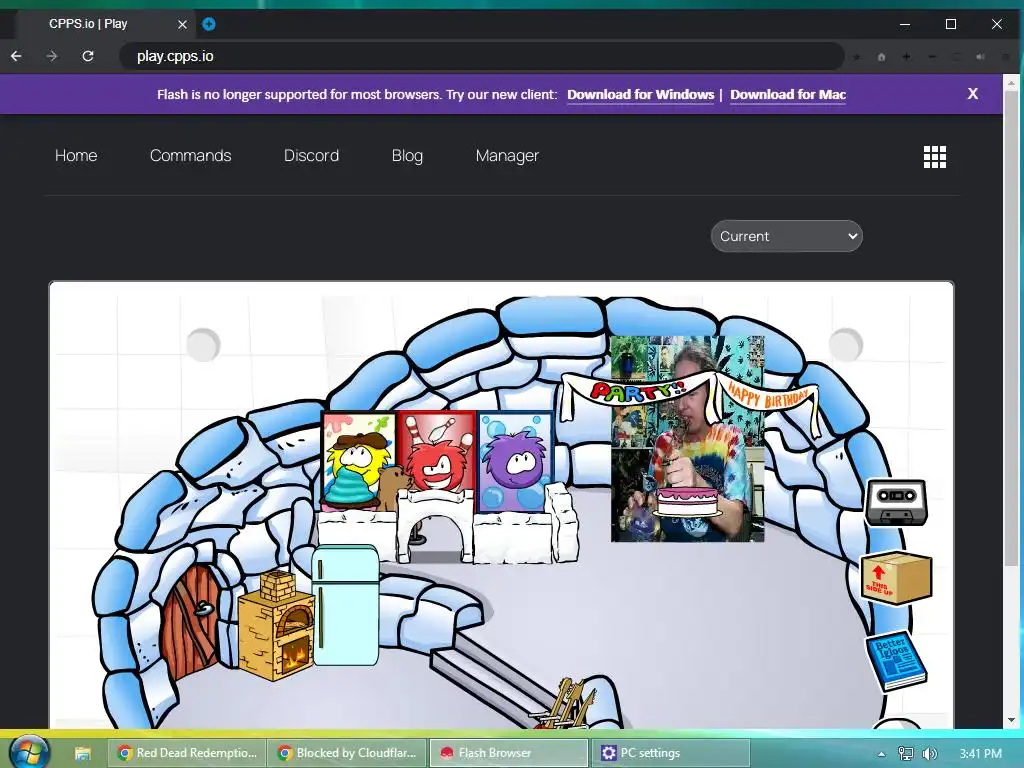
Task: Show hidden tray icons arrow
Action: click(x=881, y=754)
